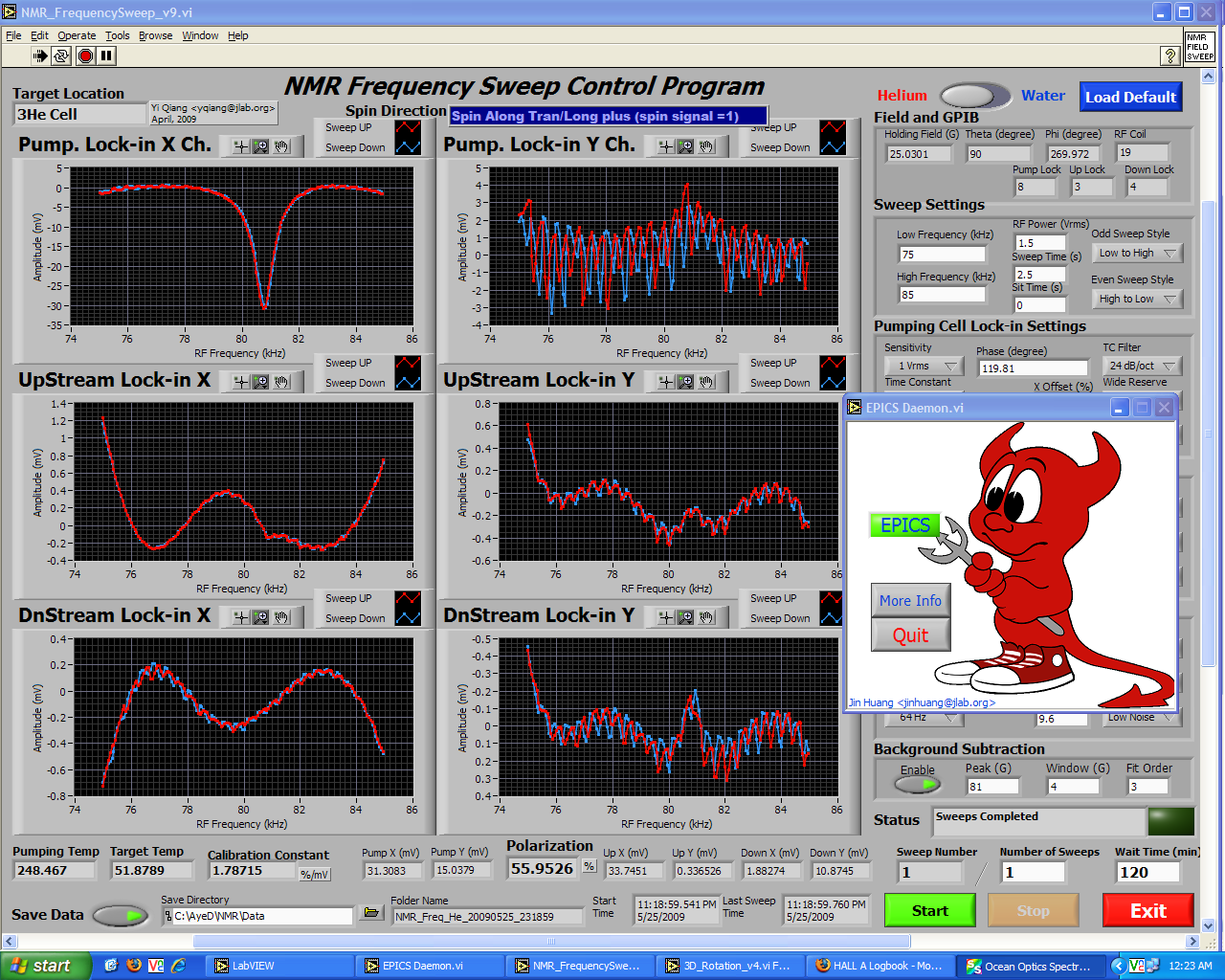Select the zoom tool on UpStream Lock-in X graph
This screenshot has height=980, width=1225.
(x=260, y=382)
